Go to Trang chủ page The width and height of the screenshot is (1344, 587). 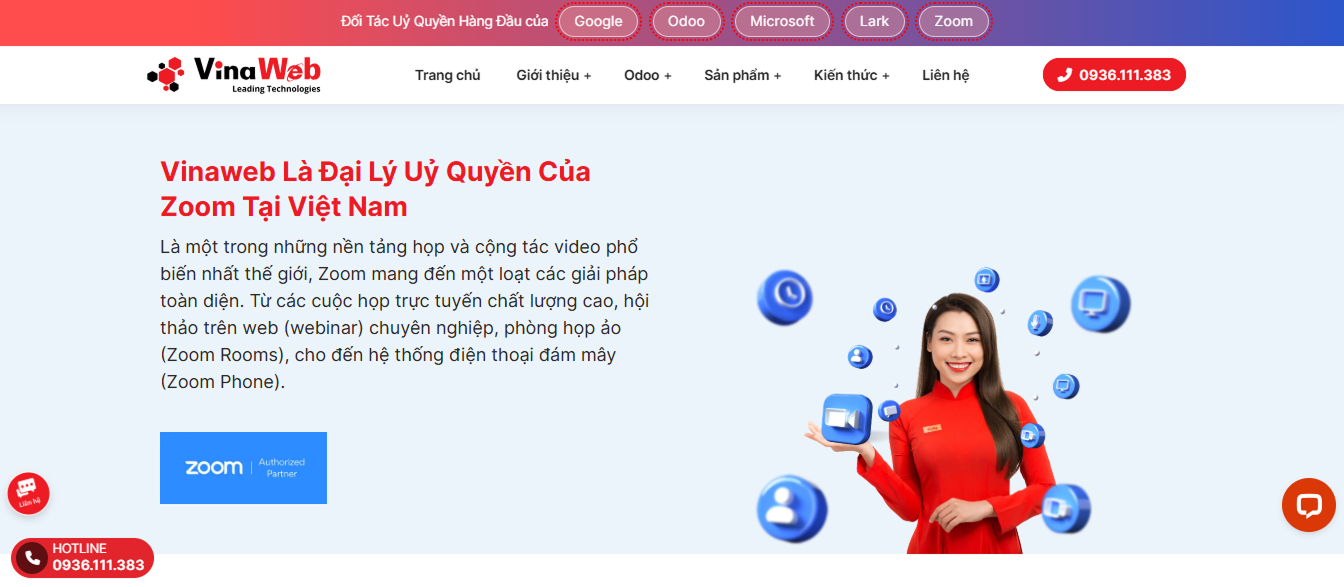tap(447, 75)
